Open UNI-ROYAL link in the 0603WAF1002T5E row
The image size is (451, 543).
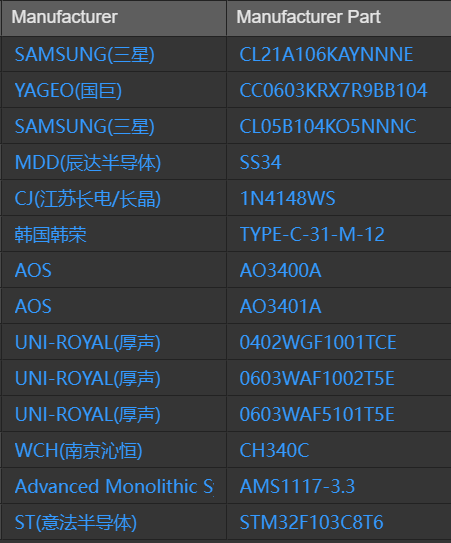click(88, 379)
